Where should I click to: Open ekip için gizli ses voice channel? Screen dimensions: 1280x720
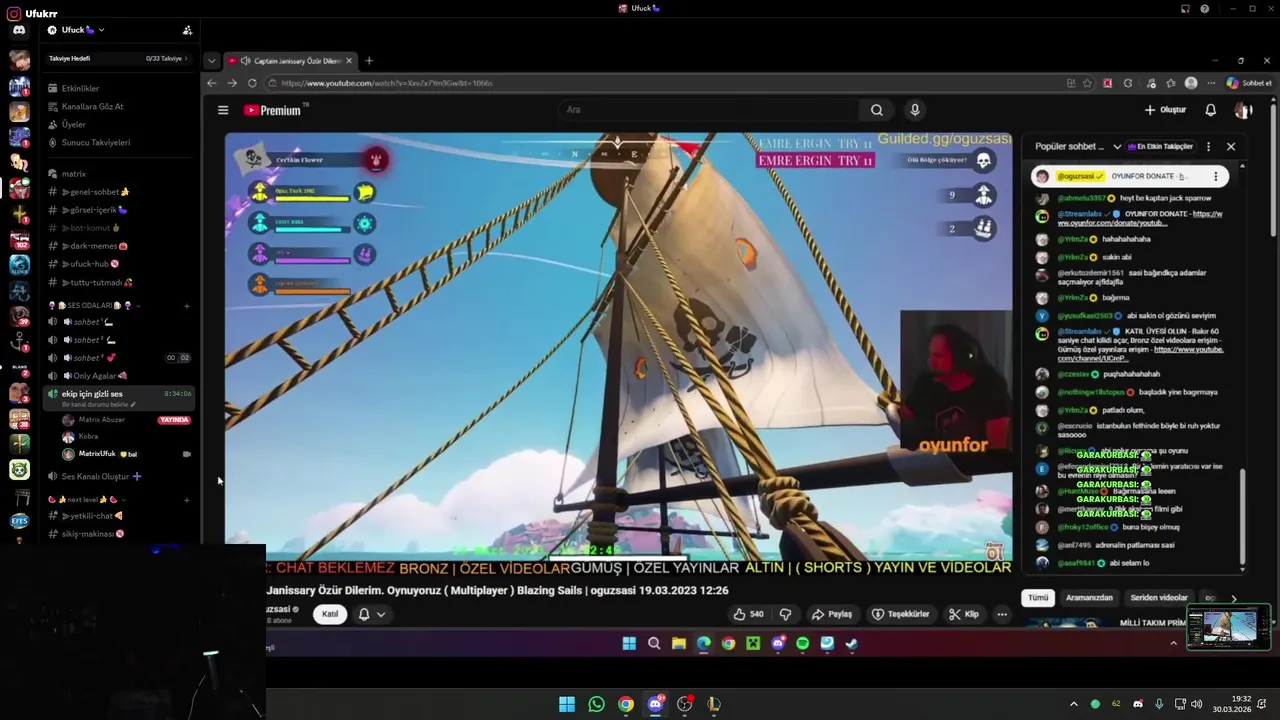coord(118,397)
